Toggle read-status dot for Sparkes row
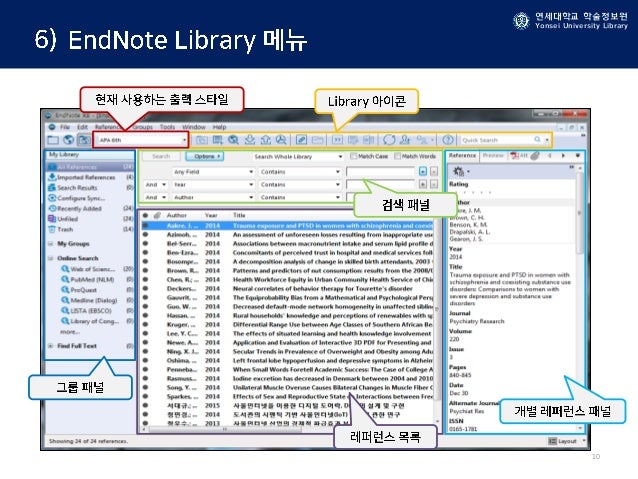Screen dimensions: 638x479 (x=145, y=396)
